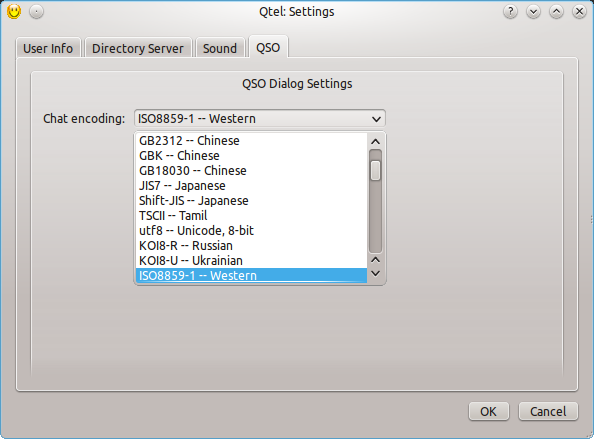The height and width of the screenshot is (439, 594).
Task: Select JIS7 -- Japanese encoding
Action: 251,186
